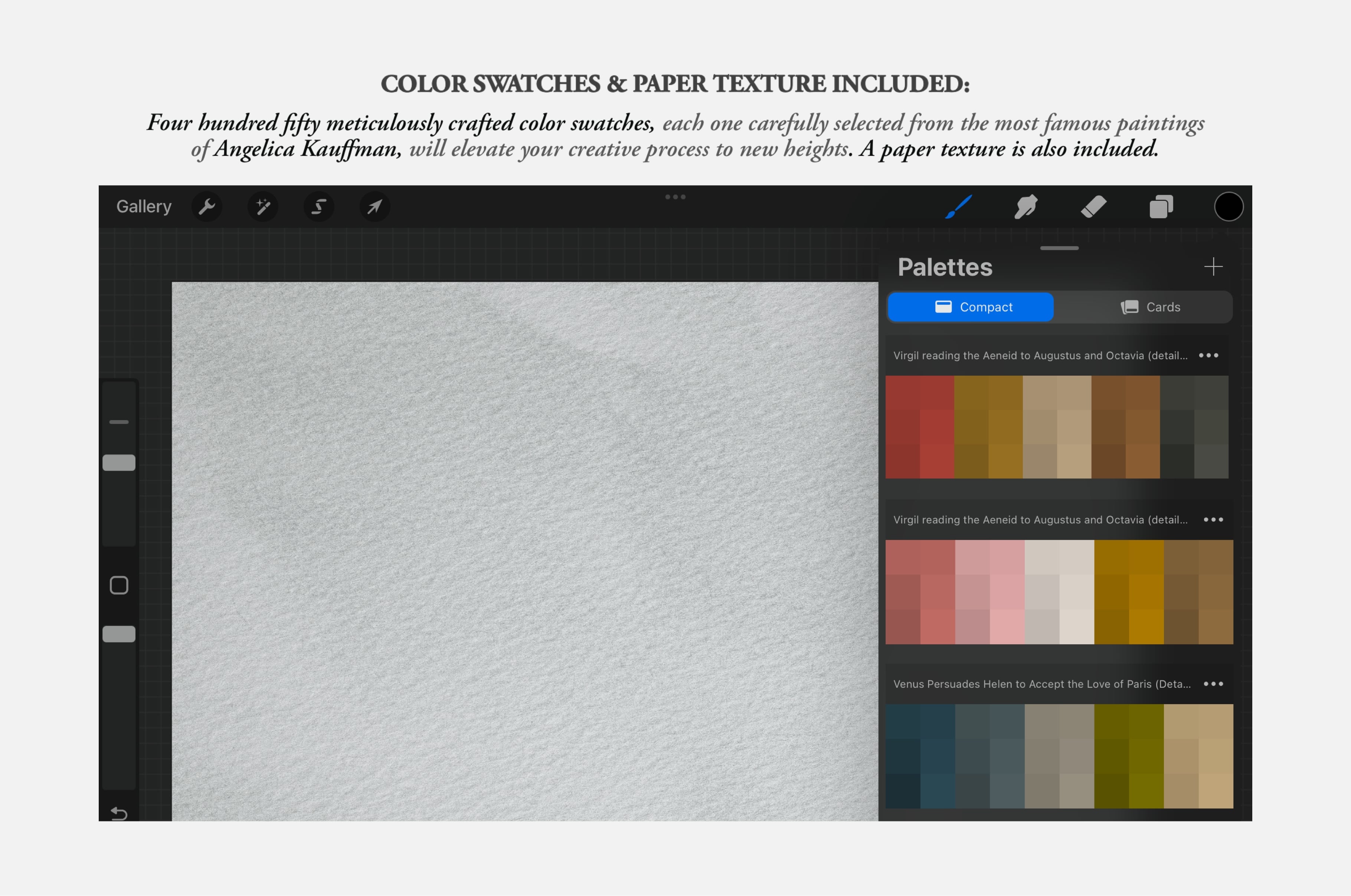Click the black active color circle
The image size is (1351, 896).
[x=1228, y=206]
